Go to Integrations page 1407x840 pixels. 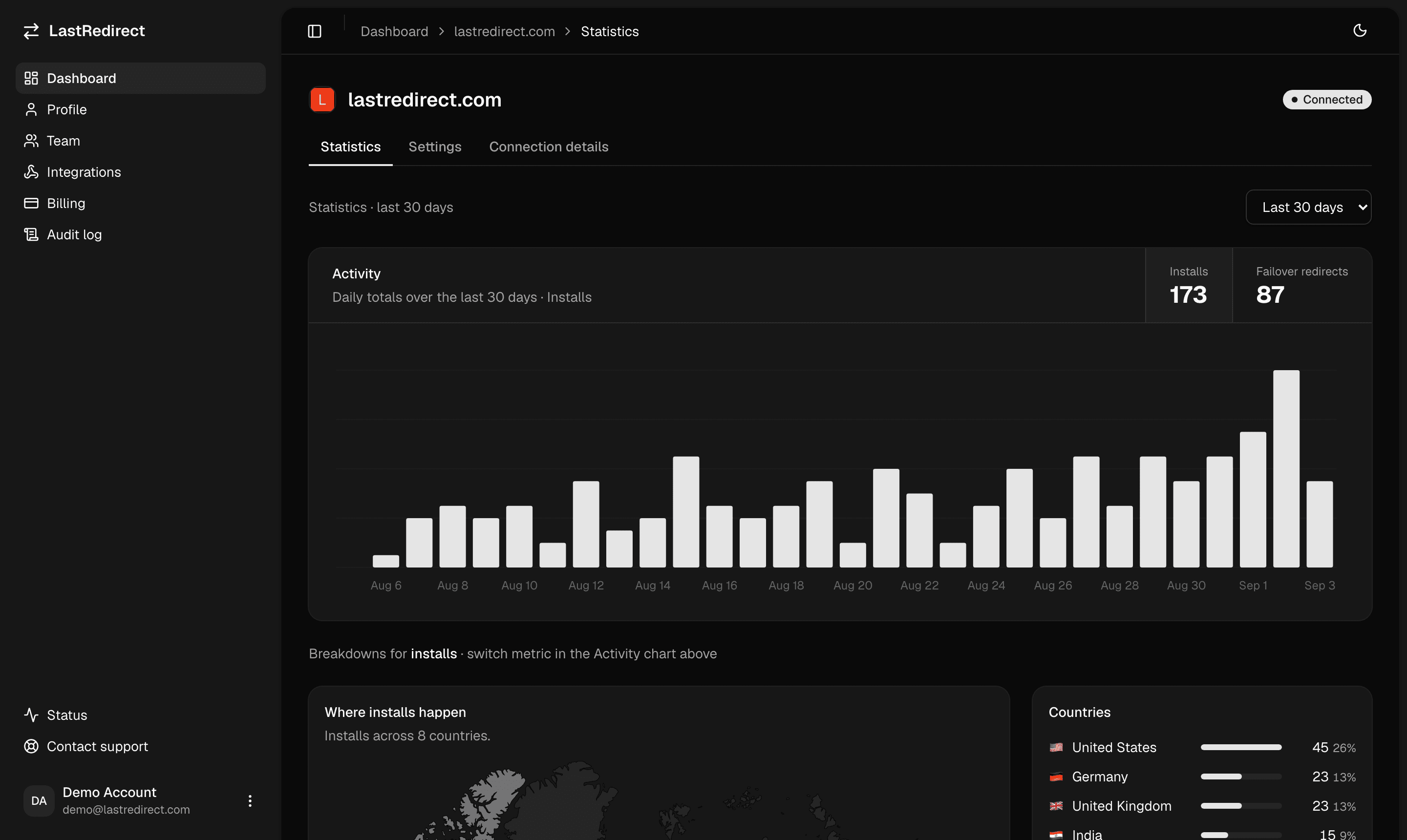tap(140, 171)
